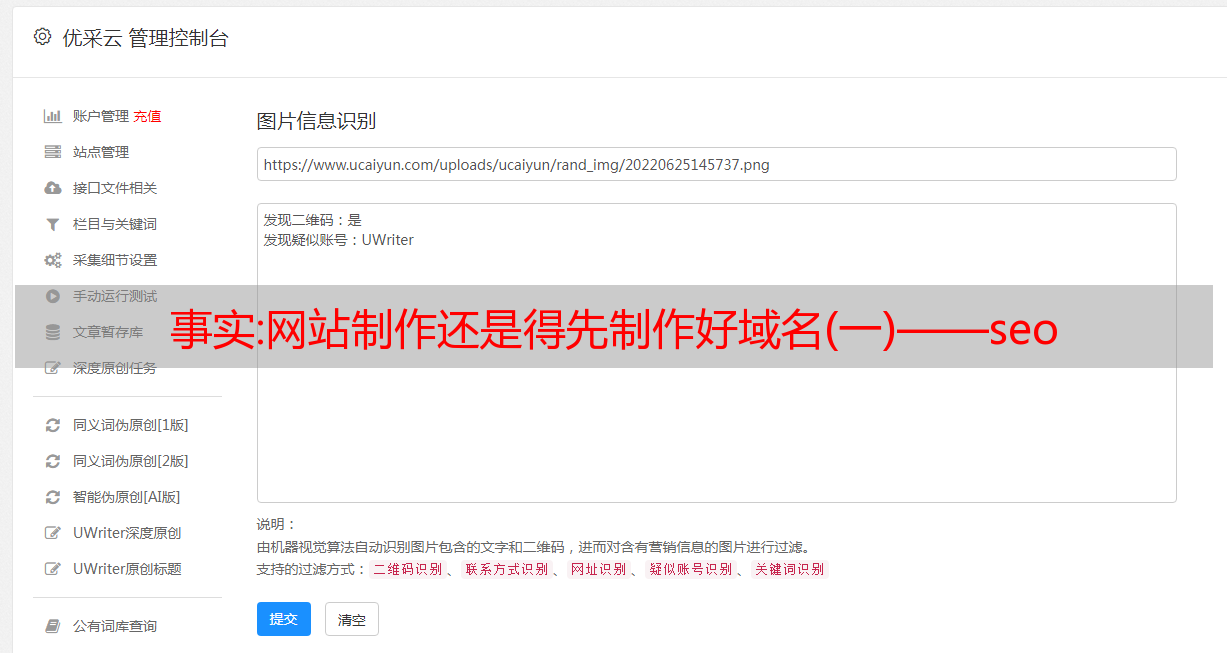Click the 清空 button
This screenshot has width=1227, height=653.
pyautogui.click(x=352, y=619)
